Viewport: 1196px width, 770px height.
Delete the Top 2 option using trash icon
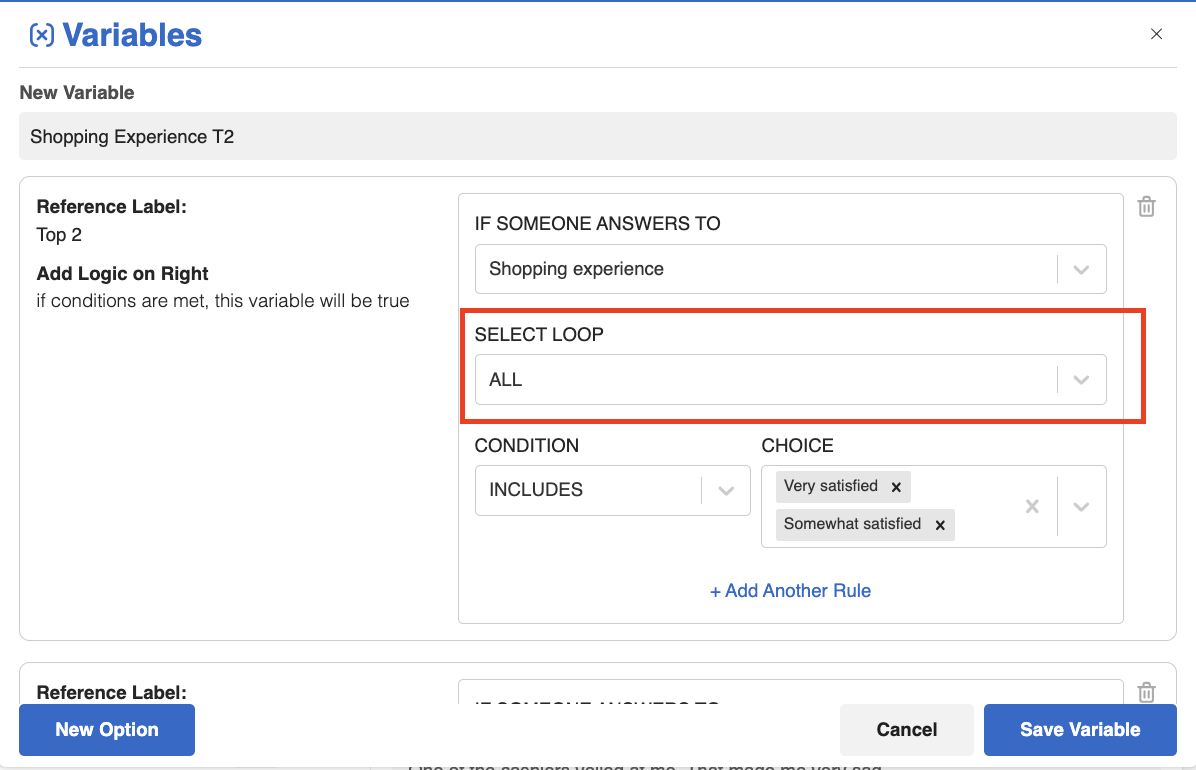[1147, 207]
